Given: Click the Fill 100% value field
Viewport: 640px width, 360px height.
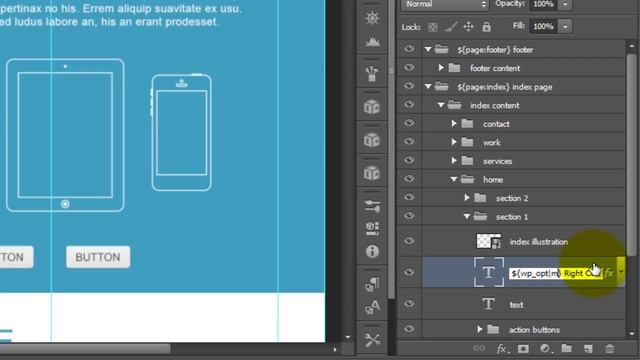Looking at the screenshot, I should (x=544, y=27).
